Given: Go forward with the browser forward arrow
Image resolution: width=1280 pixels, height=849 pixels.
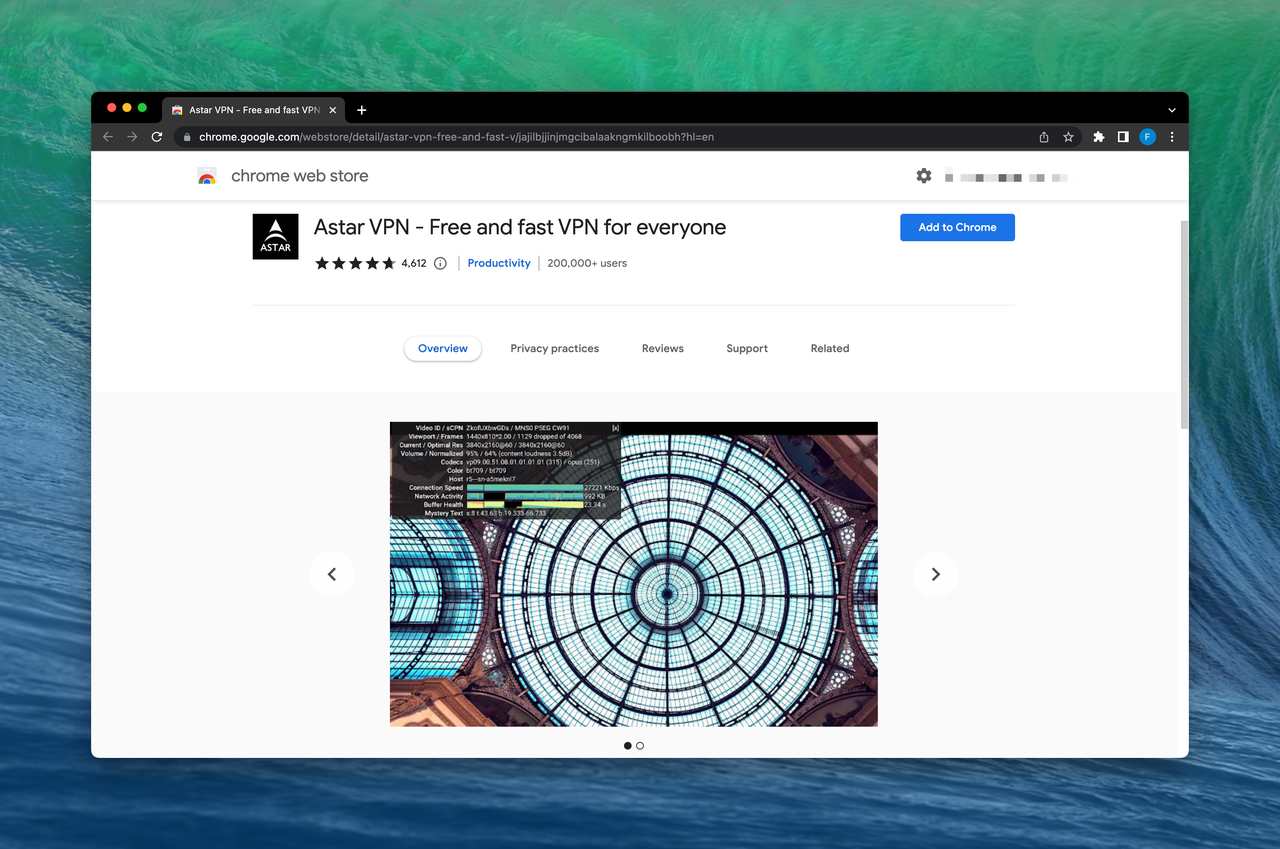Looking at the screenshot, I should [x=132, y=137].
